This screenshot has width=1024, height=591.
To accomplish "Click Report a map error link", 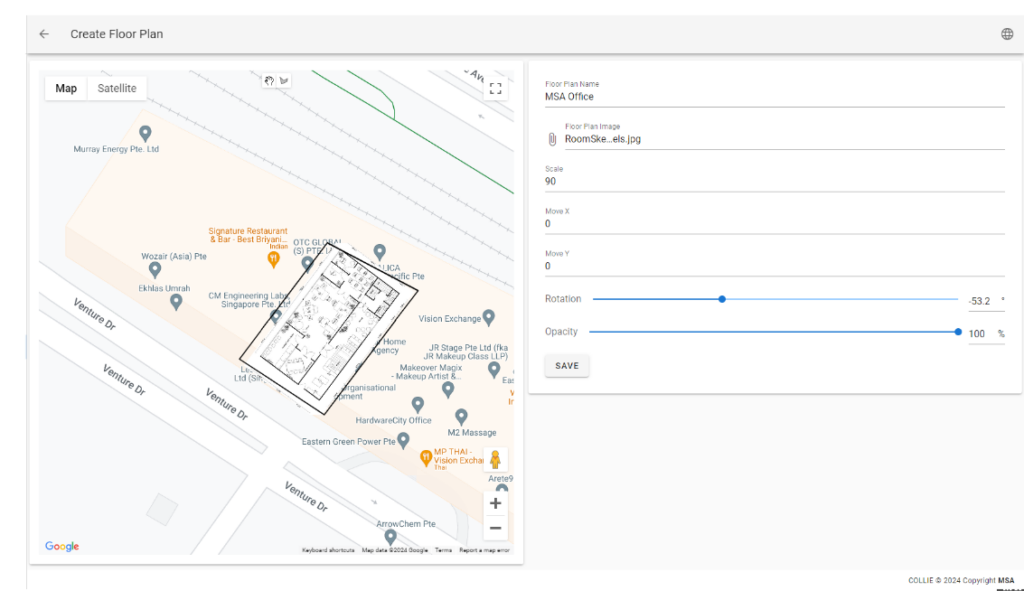I will pyautogui.click(x=484, y=550).
